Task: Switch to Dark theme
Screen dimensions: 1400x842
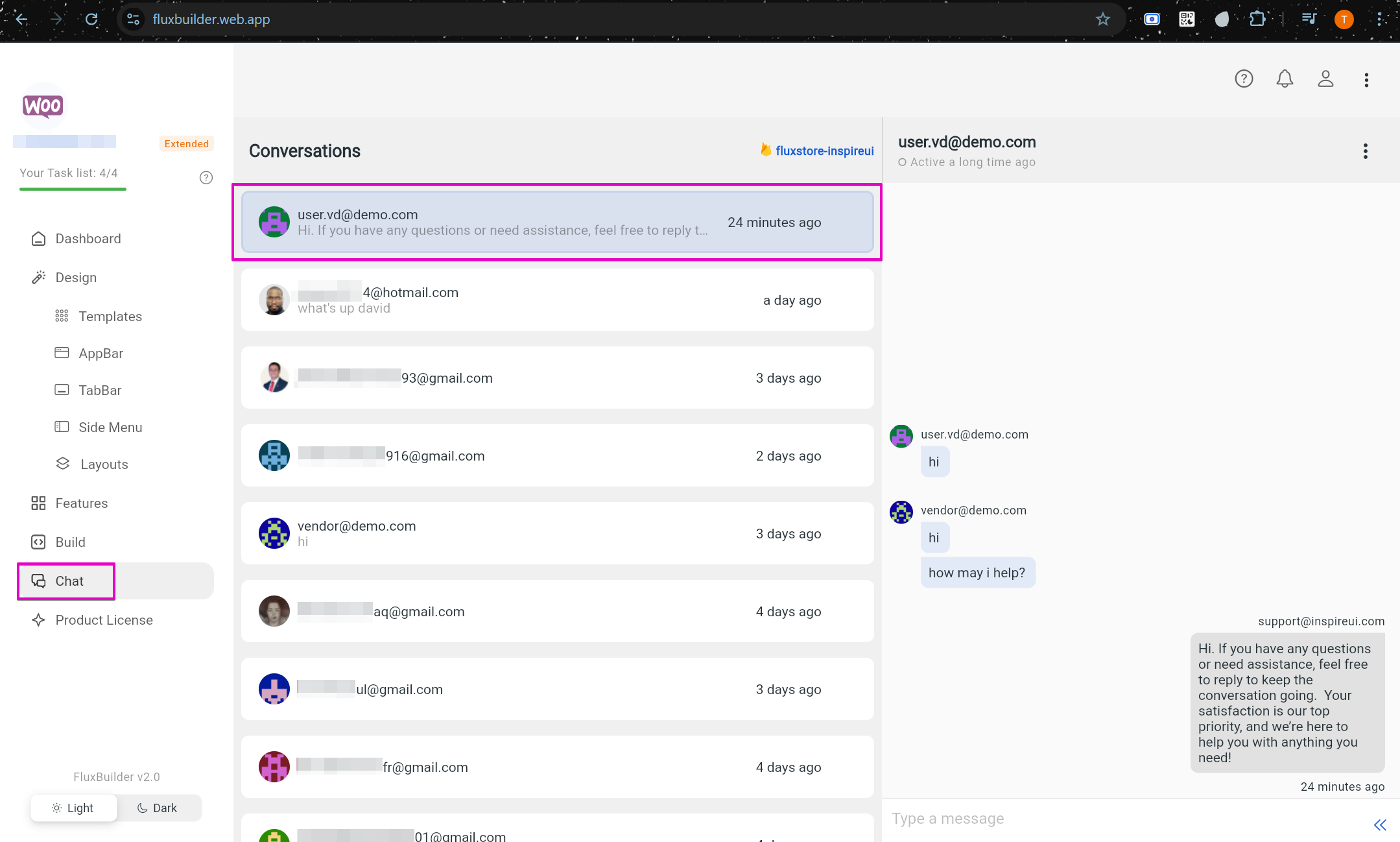Action: click(x=158, y=808)
